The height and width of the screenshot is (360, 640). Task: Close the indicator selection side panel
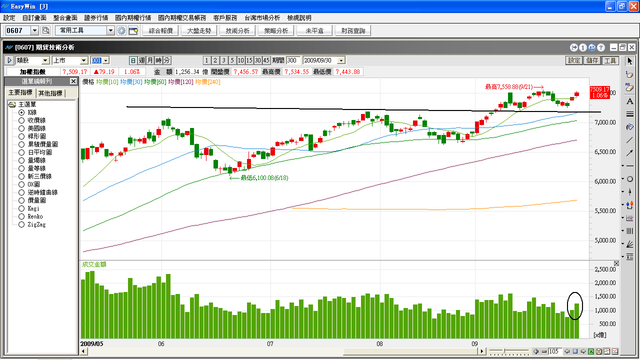pyautogui.click(x=73, y=81)
